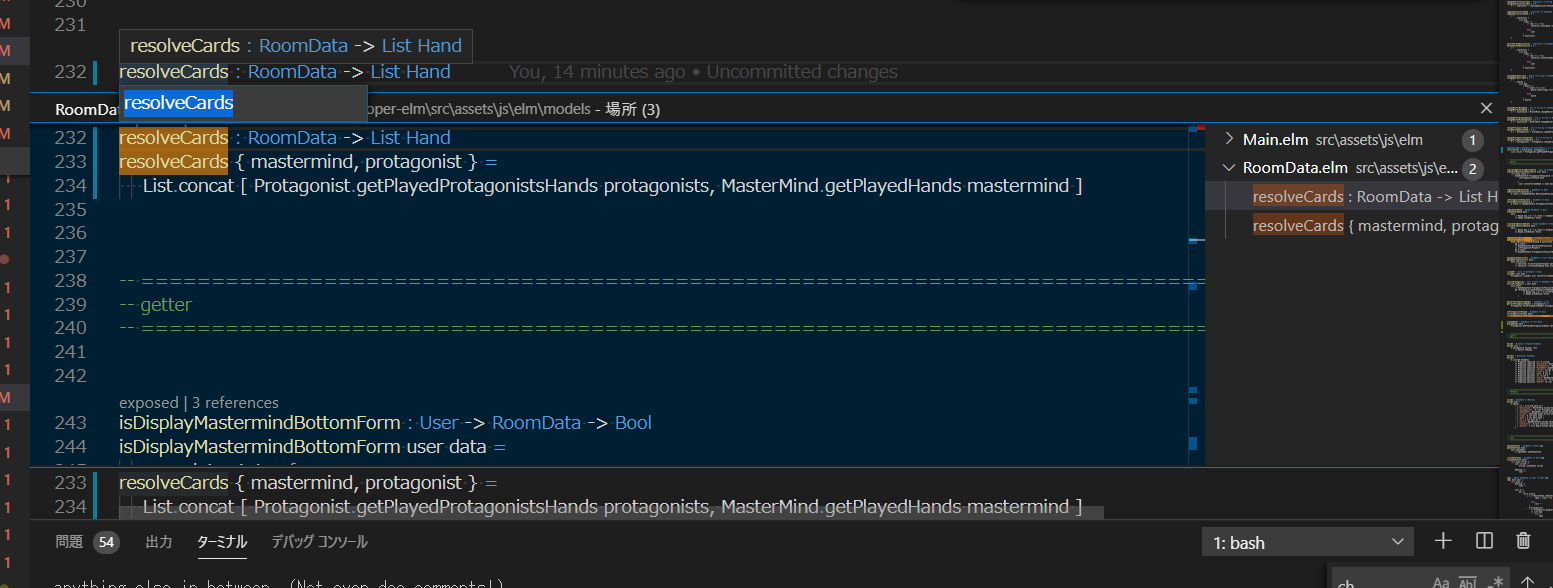Click line number 232 in the main editor

coord(70,72)
